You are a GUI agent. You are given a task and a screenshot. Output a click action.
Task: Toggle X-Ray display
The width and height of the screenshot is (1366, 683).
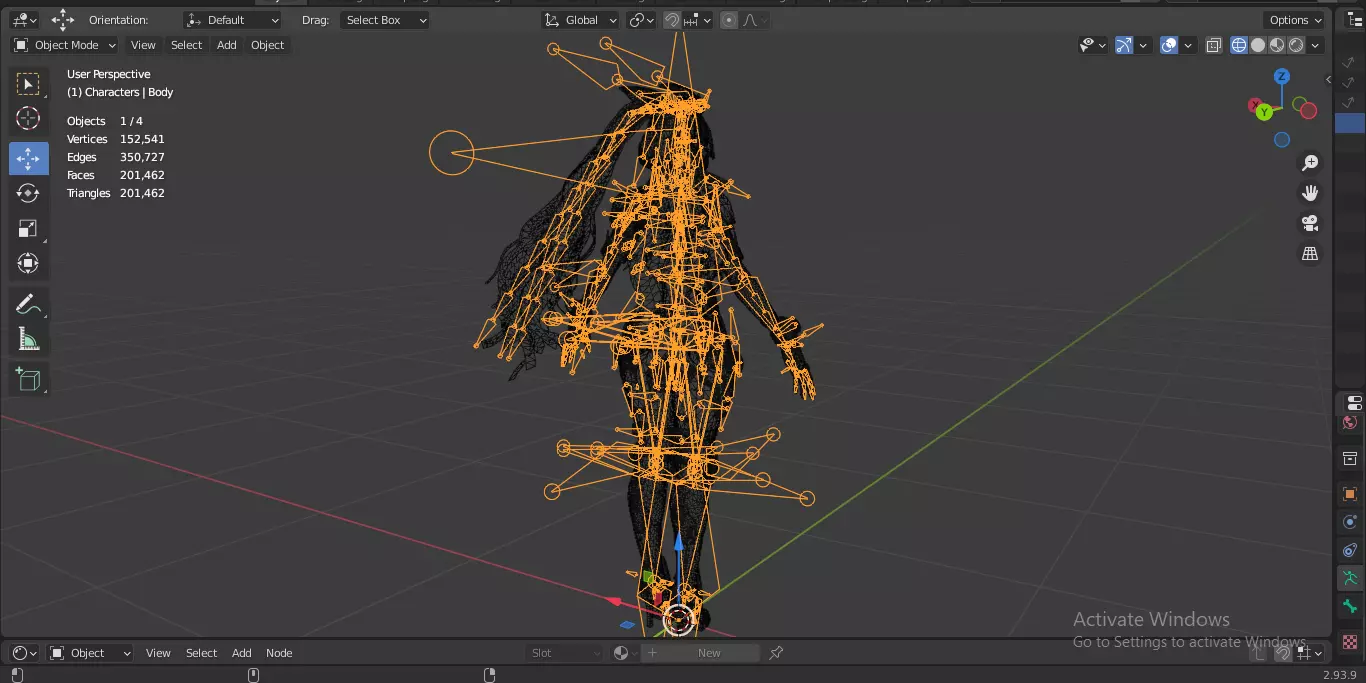click(1214, 45)
